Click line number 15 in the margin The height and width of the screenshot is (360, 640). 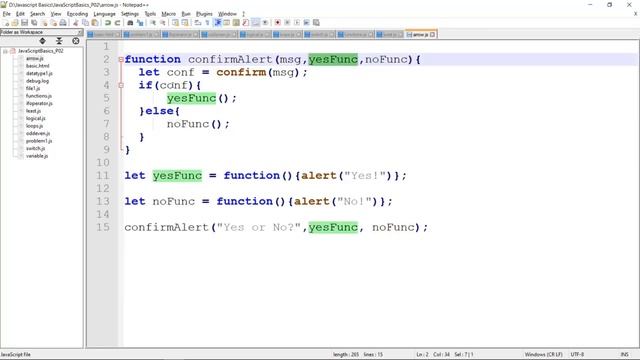(103, 227)
